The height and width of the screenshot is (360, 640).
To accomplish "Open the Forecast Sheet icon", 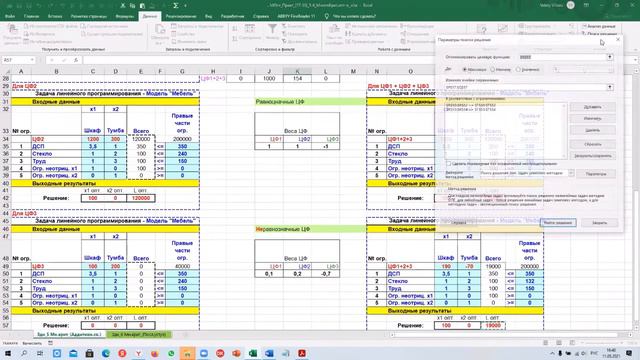I will [502, 29].
